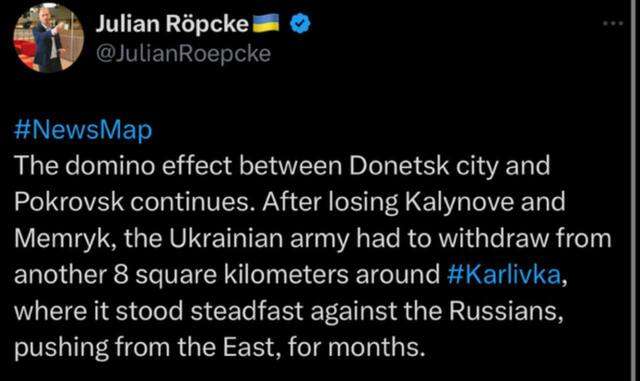The image size is (640, 381).
Task: Click the word steadfast in the tweet
Action: pos(247,311)
